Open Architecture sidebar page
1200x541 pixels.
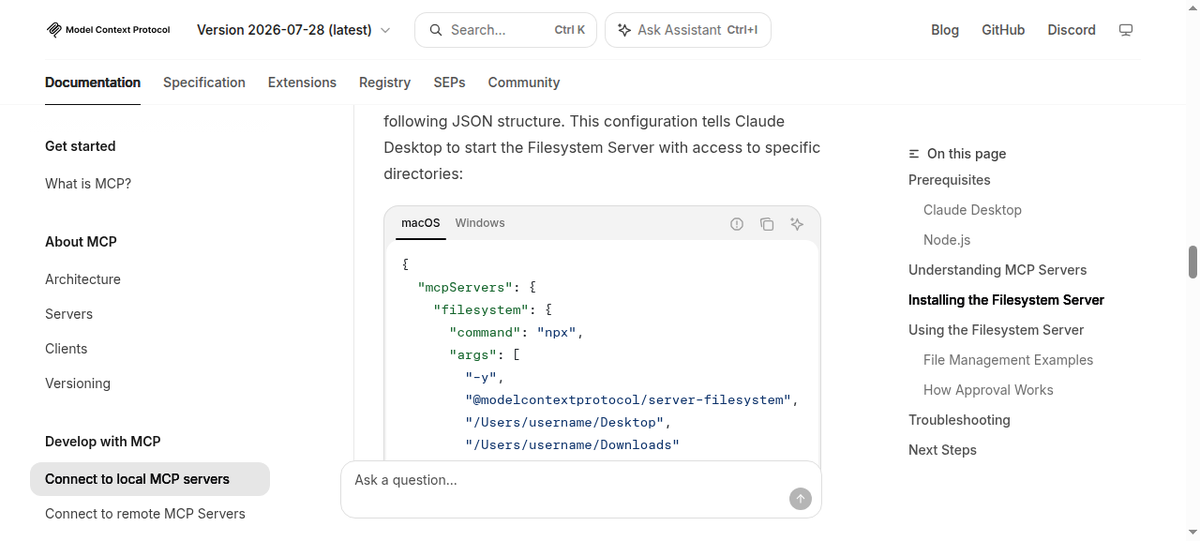point(83,279)
